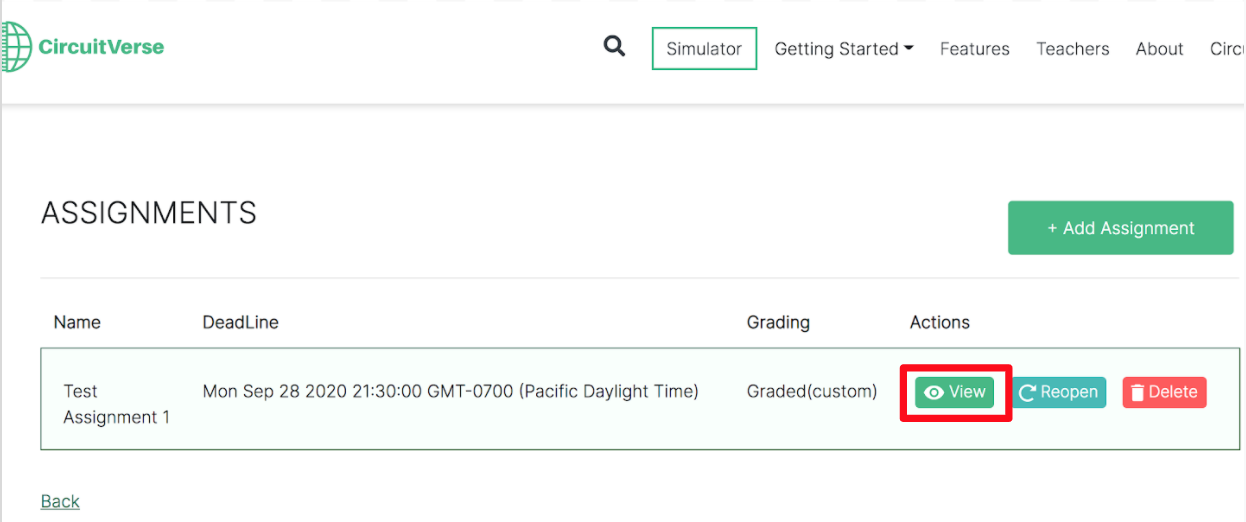
Task: Click the Grading column header
Action: 778,322
